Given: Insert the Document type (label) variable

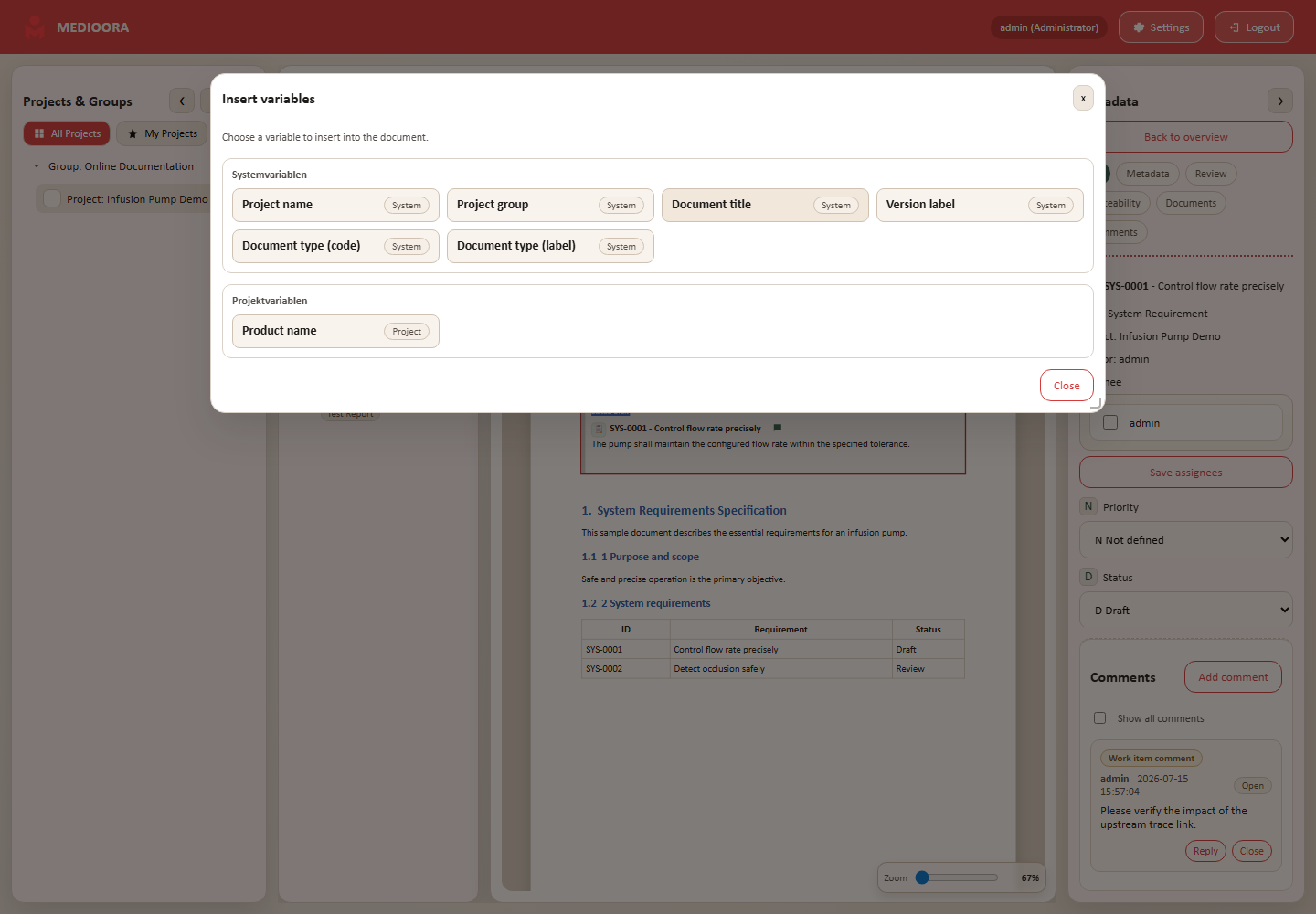Looking at the screenshot, I should point(550,246).
